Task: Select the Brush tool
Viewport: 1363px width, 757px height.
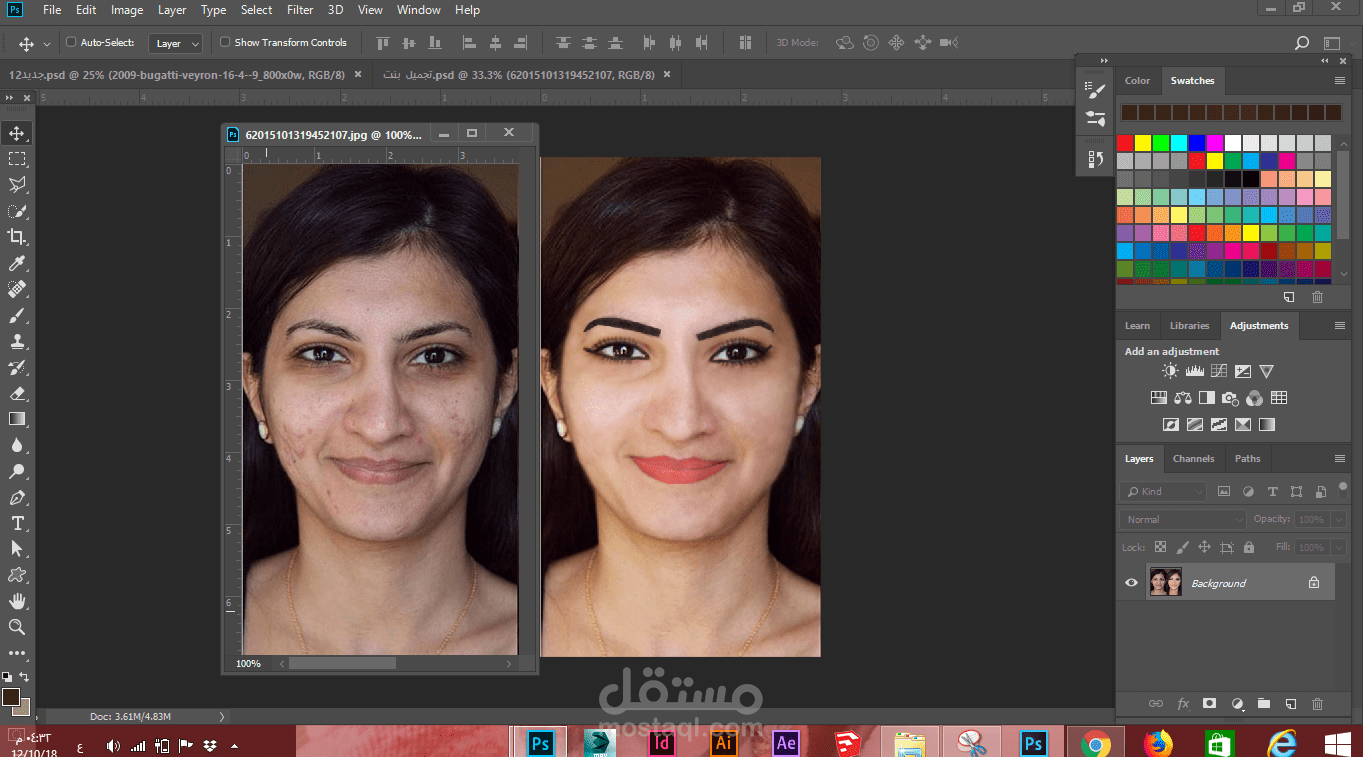Action: [x=17, y=315]
